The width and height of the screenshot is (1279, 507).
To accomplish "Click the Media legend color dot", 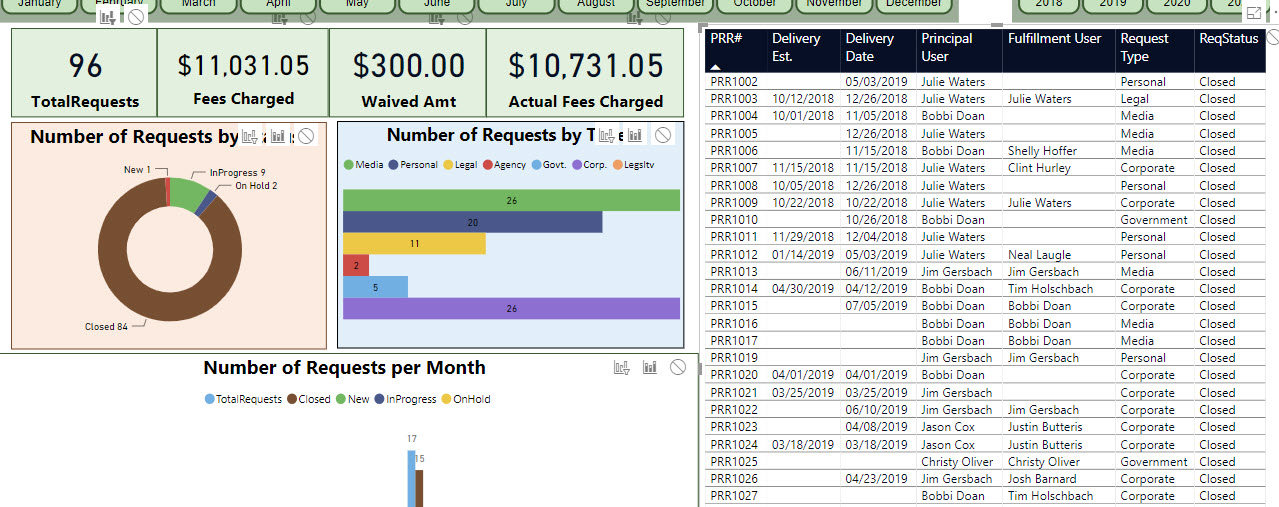I will (x=348, y=165).
